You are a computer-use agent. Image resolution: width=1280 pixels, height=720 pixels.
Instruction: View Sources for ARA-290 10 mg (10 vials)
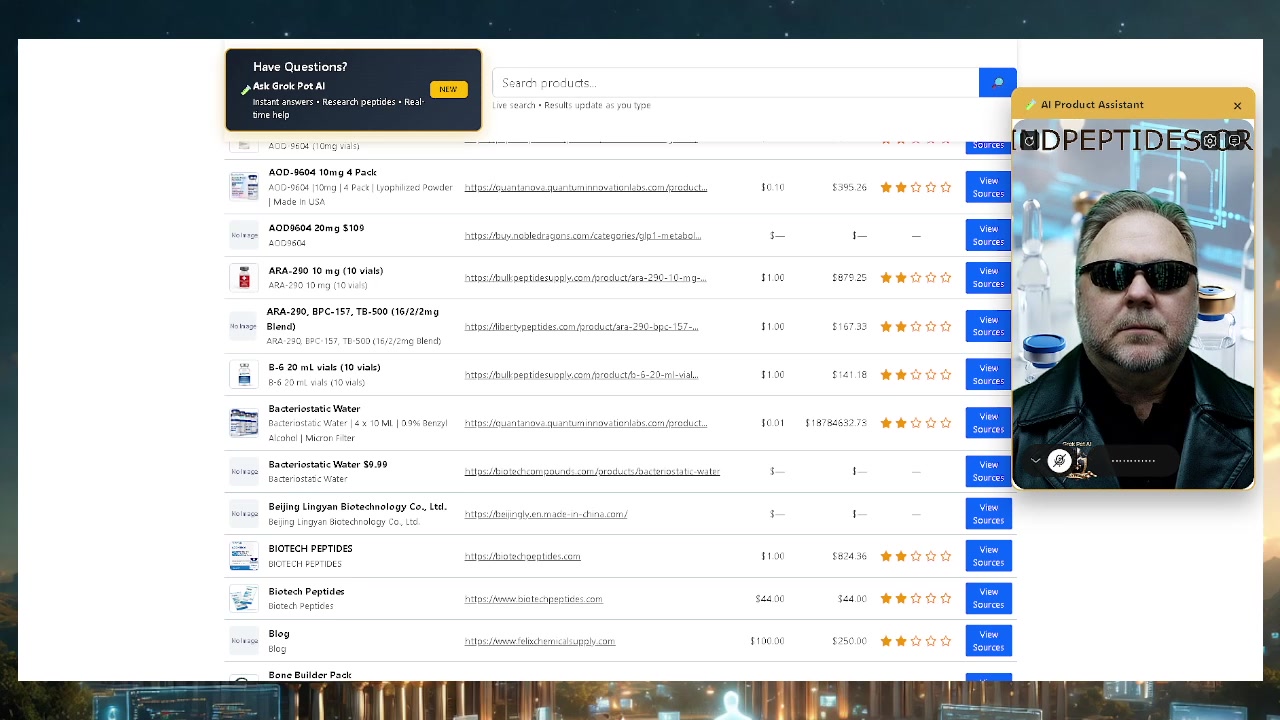(x=988, y=277)
